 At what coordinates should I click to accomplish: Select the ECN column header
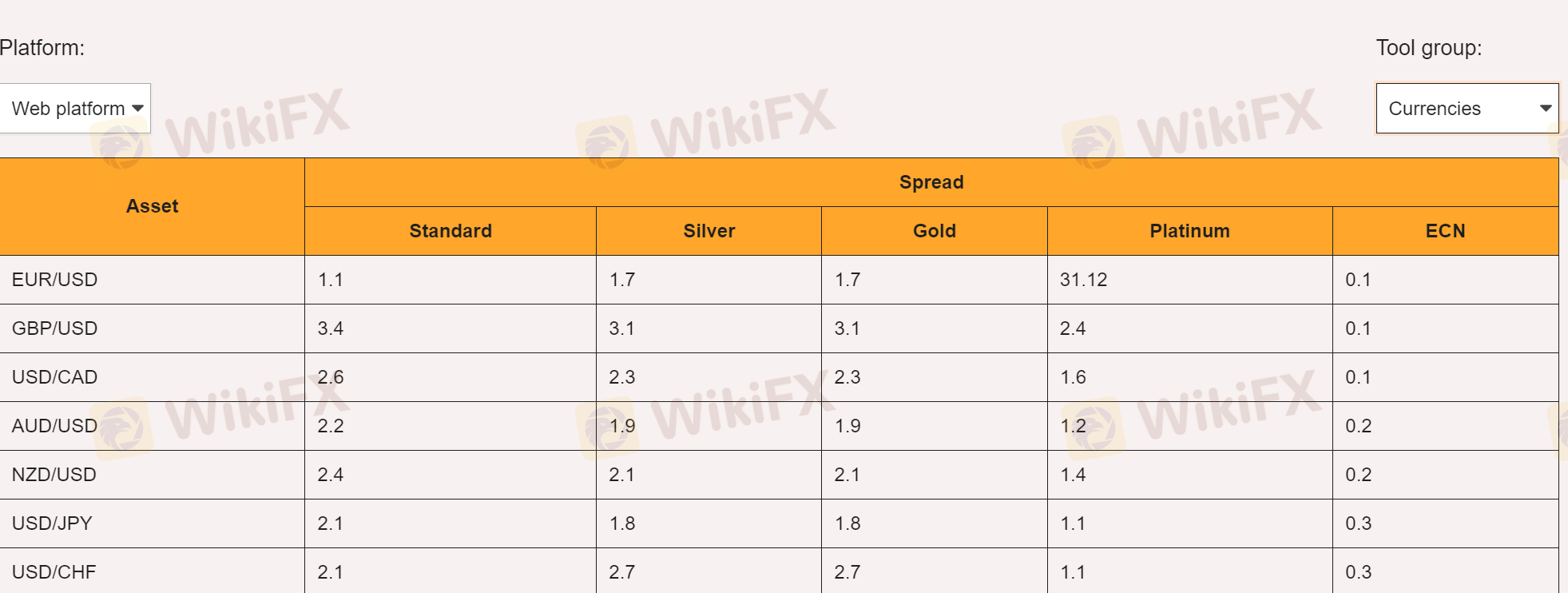point(1445,231)
